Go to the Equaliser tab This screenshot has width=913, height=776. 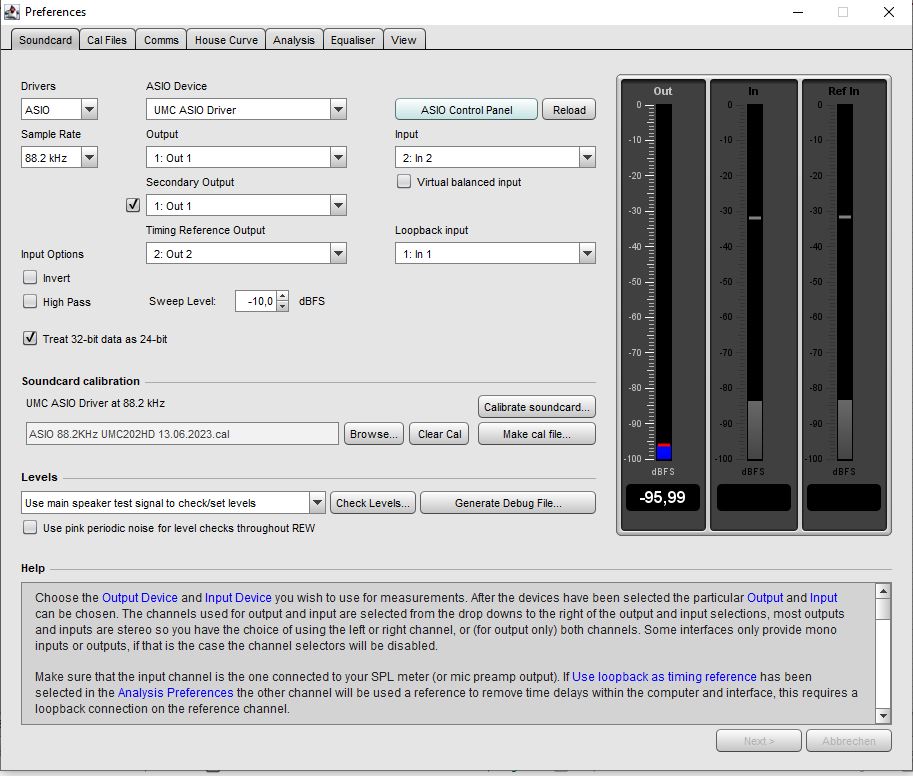click(x=353, y=40)
